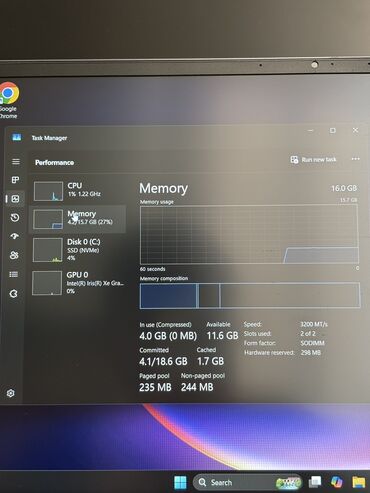Image resolution: width=370 pixels, height=493 pixels.
Task: Click the Committed value 4.1/18.6 GB
Action: (163, 361)
